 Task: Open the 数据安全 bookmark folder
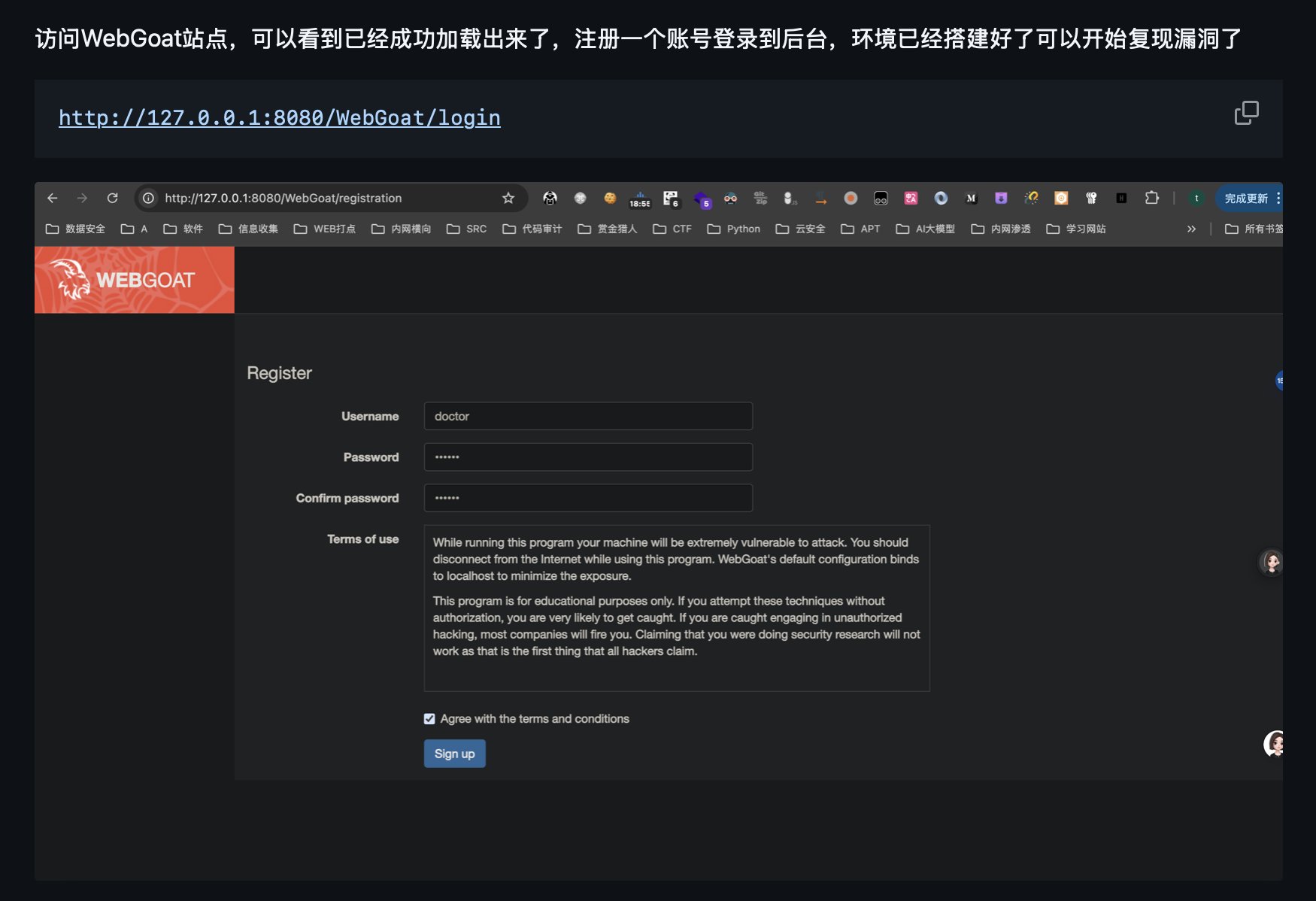pyautogui.click(x=75, y=229)
